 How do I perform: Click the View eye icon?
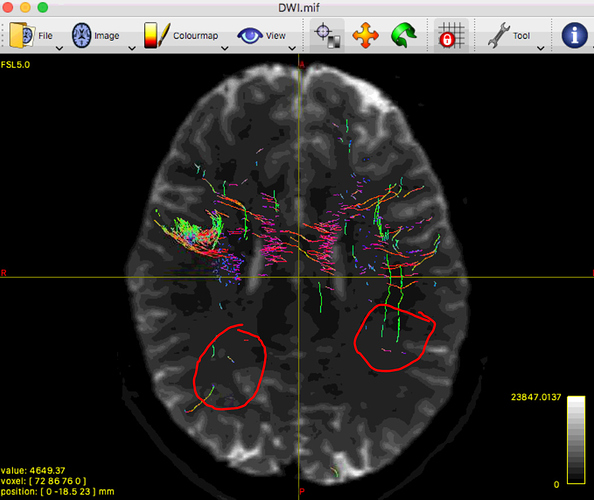click(250, 36)
